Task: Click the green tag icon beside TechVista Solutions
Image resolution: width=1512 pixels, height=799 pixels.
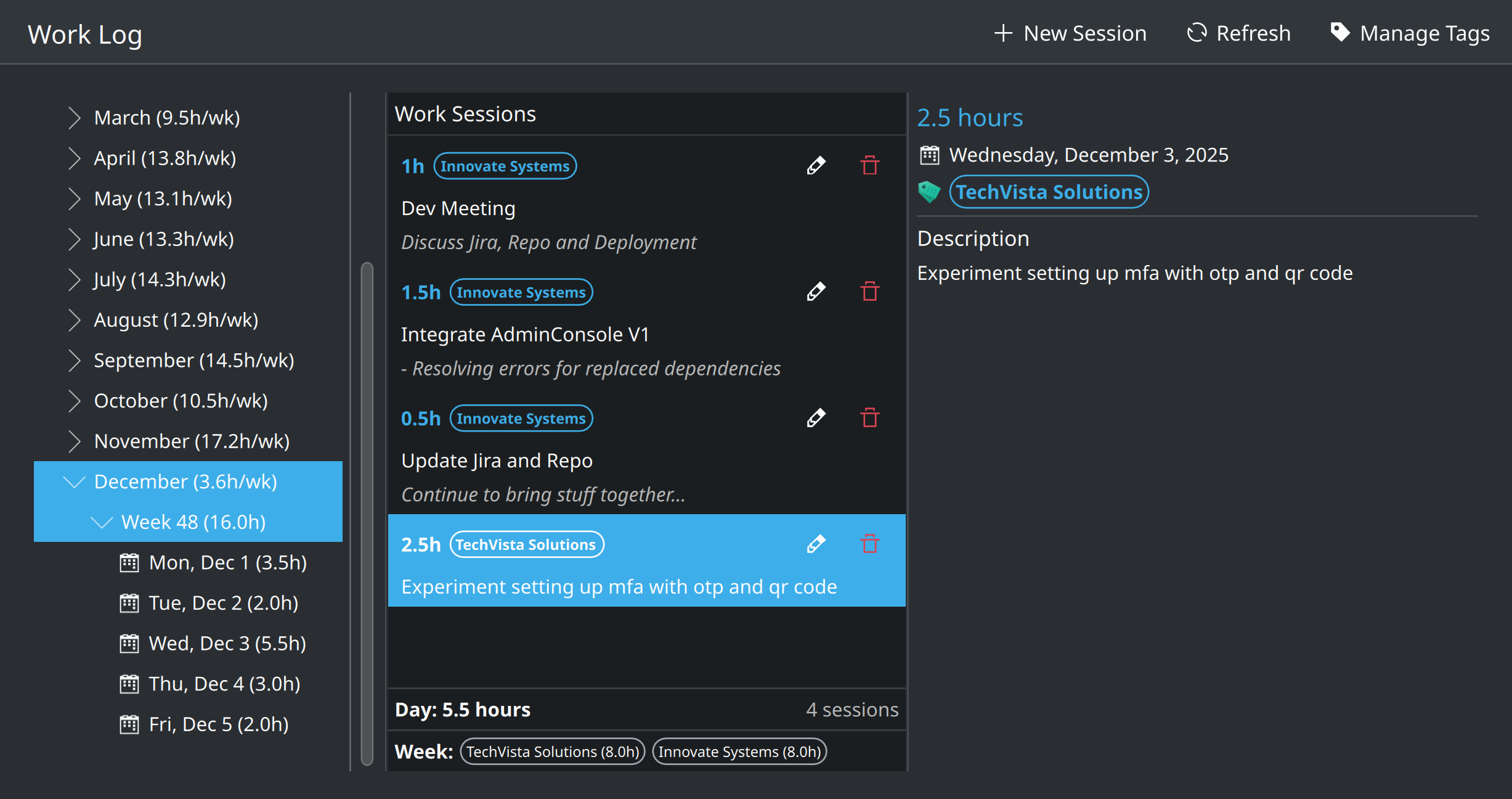Action: tap(930, 192)
